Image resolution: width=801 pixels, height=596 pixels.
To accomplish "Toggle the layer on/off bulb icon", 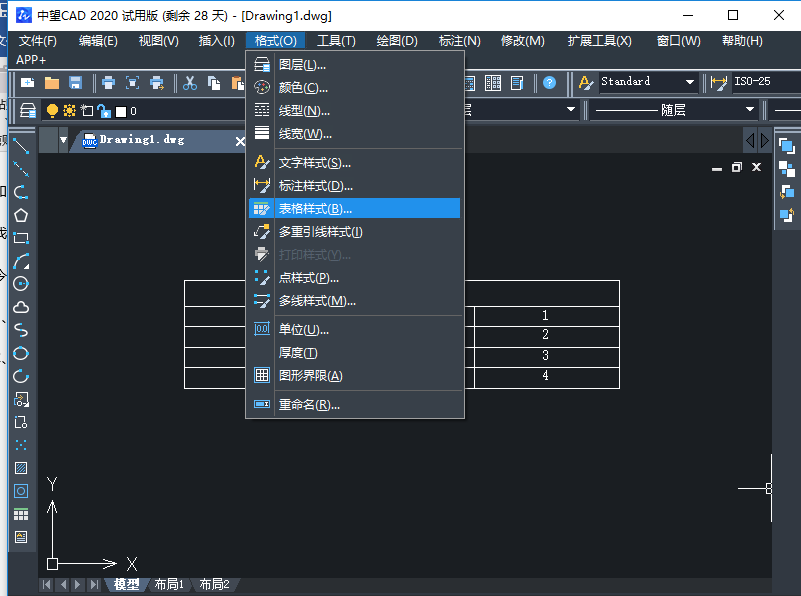I will [53, 110].
